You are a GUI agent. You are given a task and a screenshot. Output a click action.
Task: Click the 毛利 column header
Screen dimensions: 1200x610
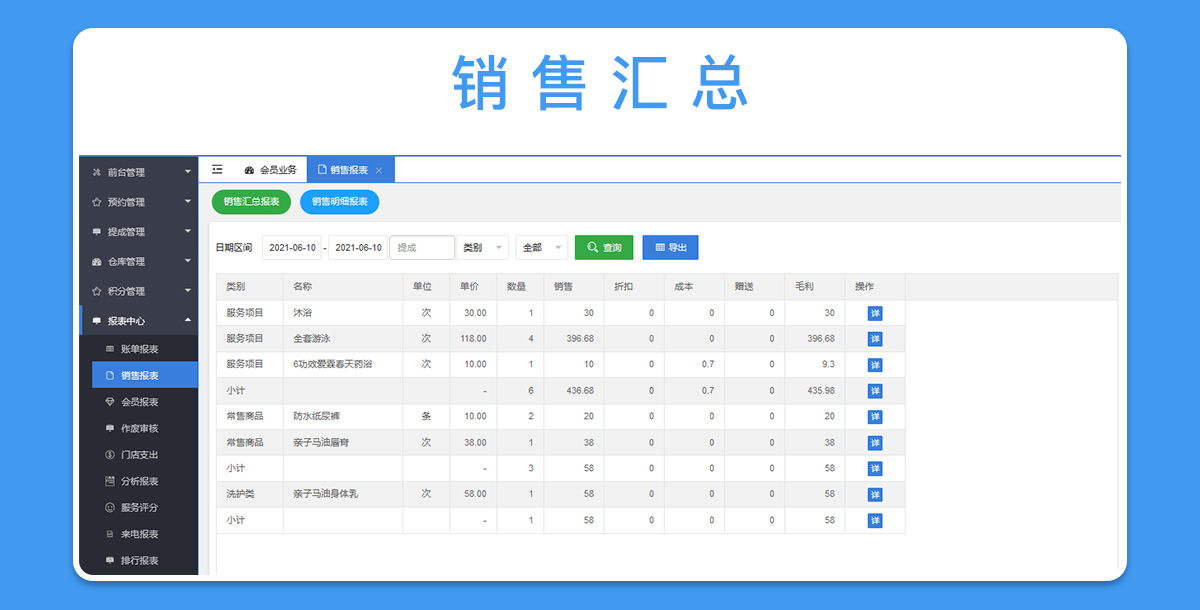tap(814, 287)
